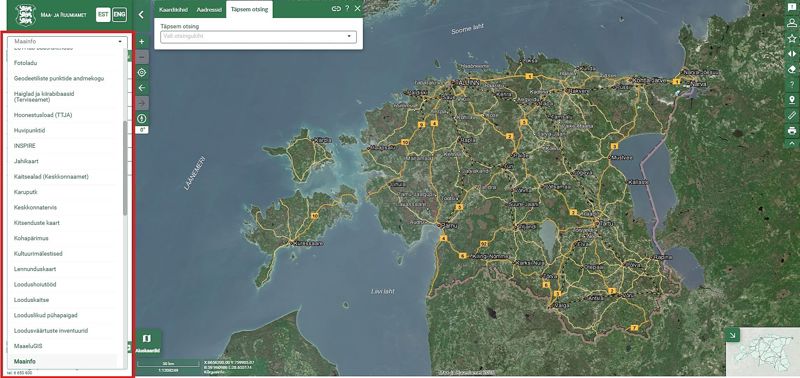Collapse the left sidebar with the chevron arrow
Image resolution: width=800 pixels, height=378 pixels.
pyautogui.click(x=142, y=15)
